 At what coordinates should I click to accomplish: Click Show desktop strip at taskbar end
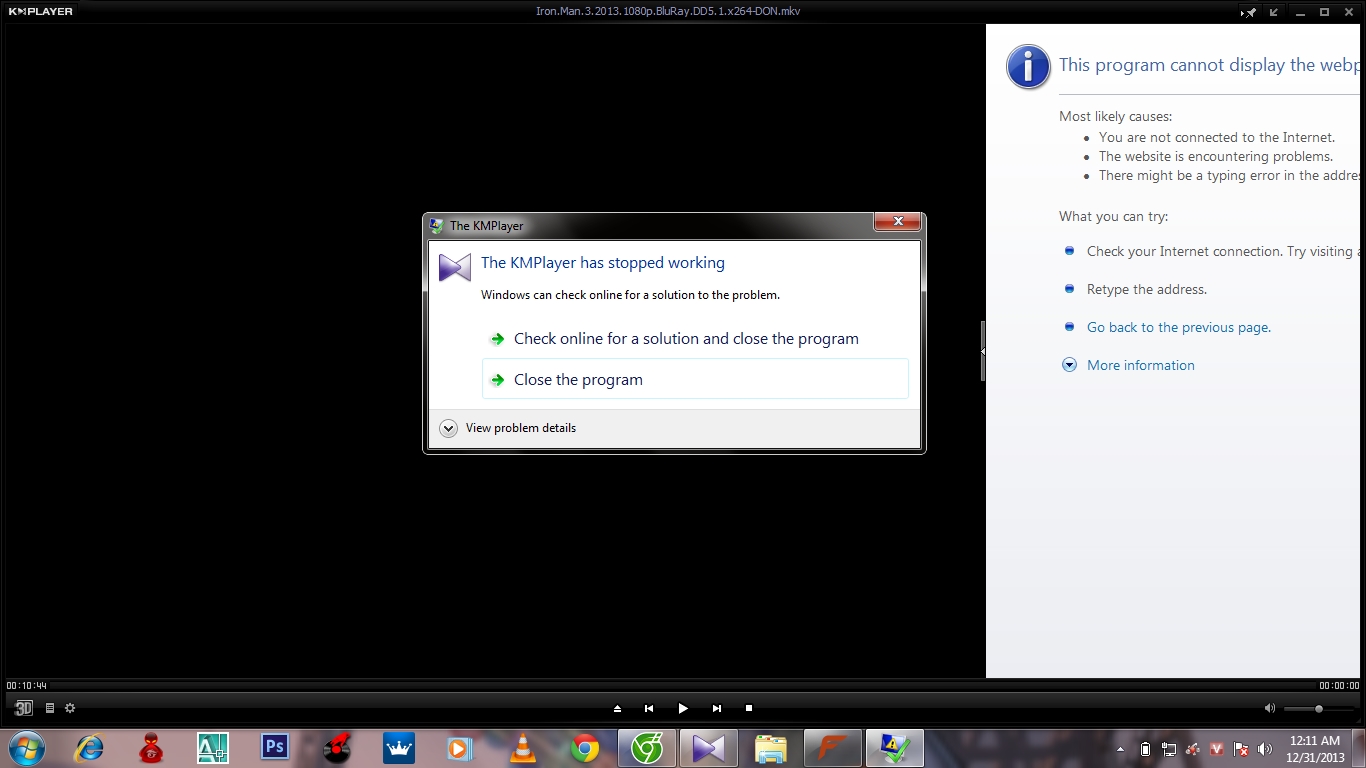coord(1359,748)
